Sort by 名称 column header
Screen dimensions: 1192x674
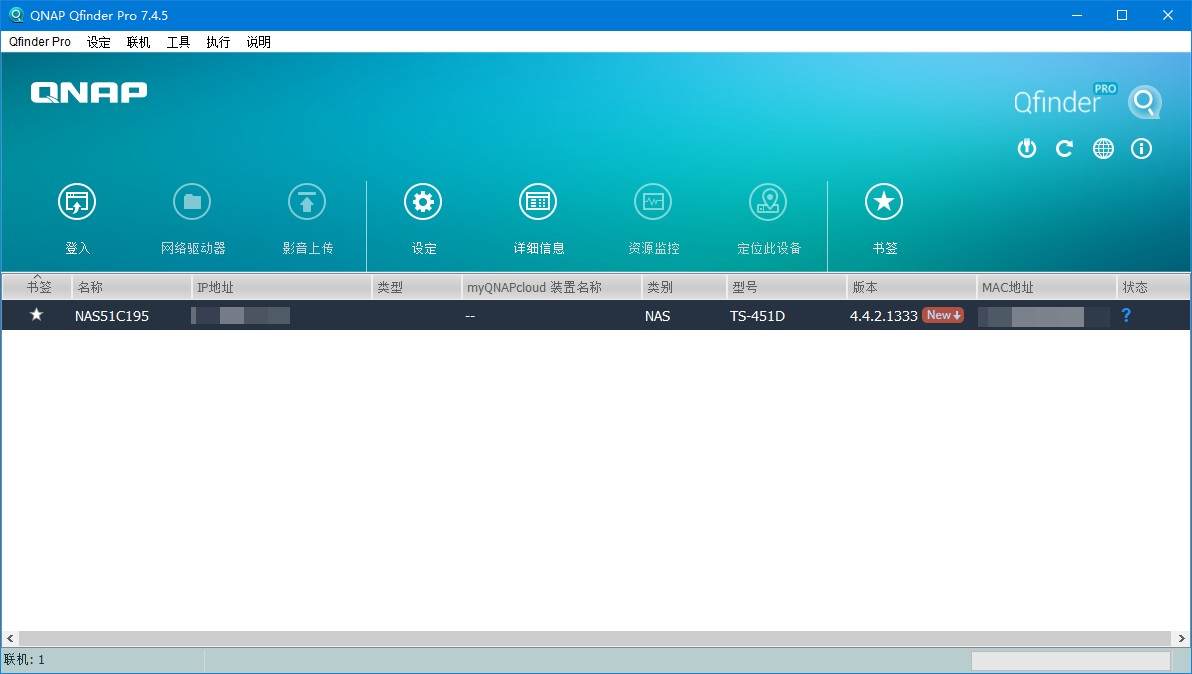pos(132,287)
